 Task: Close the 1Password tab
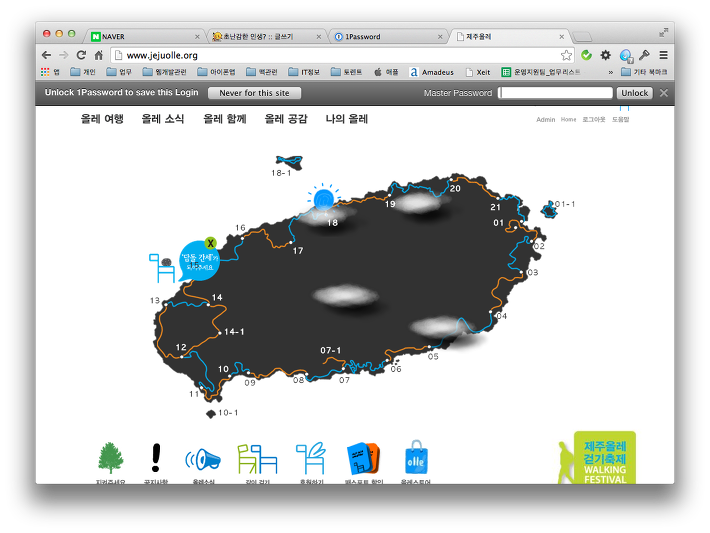(x=440, y=37)
